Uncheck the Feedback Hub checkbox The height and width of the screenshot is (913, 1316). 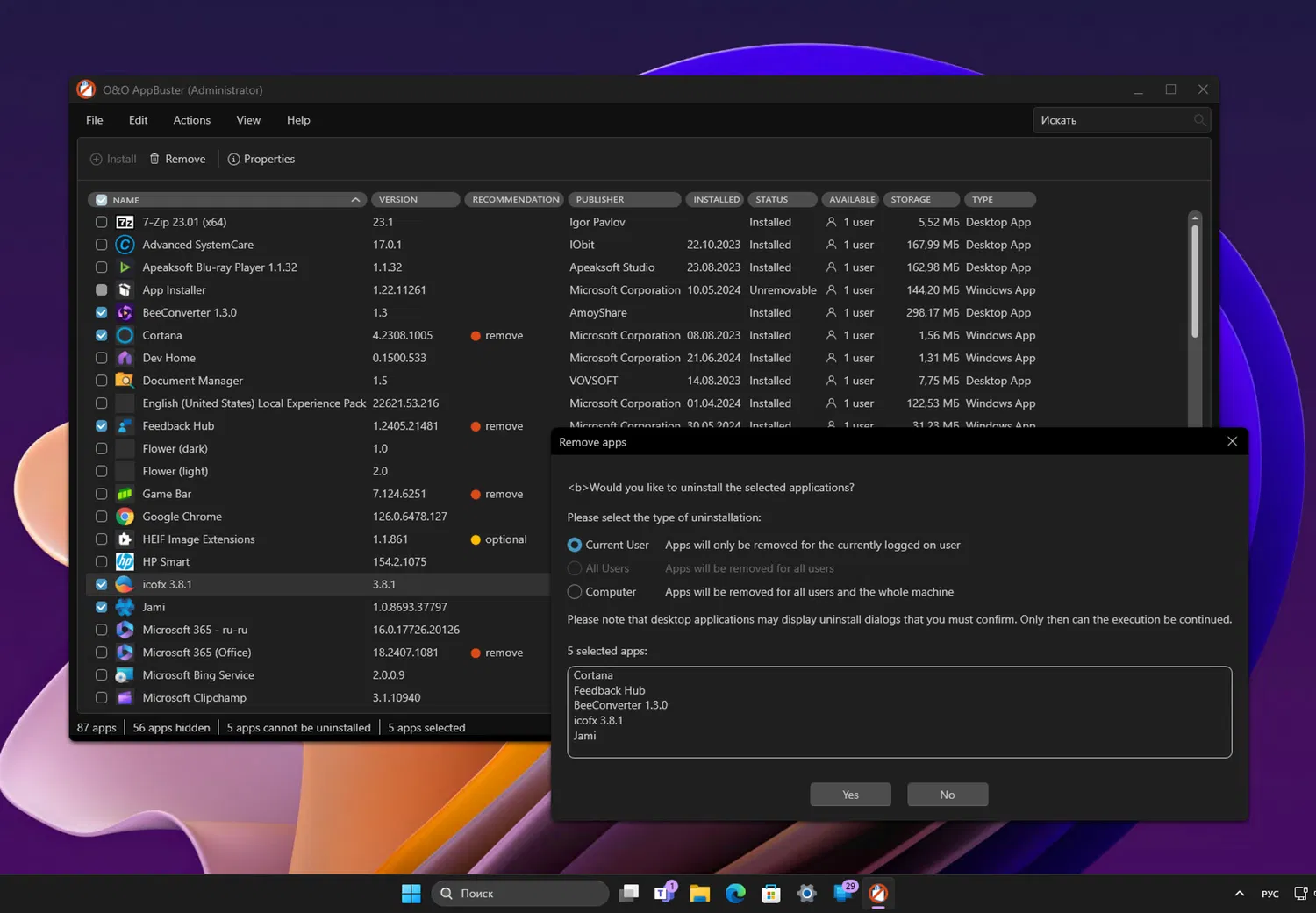[102, 426]
